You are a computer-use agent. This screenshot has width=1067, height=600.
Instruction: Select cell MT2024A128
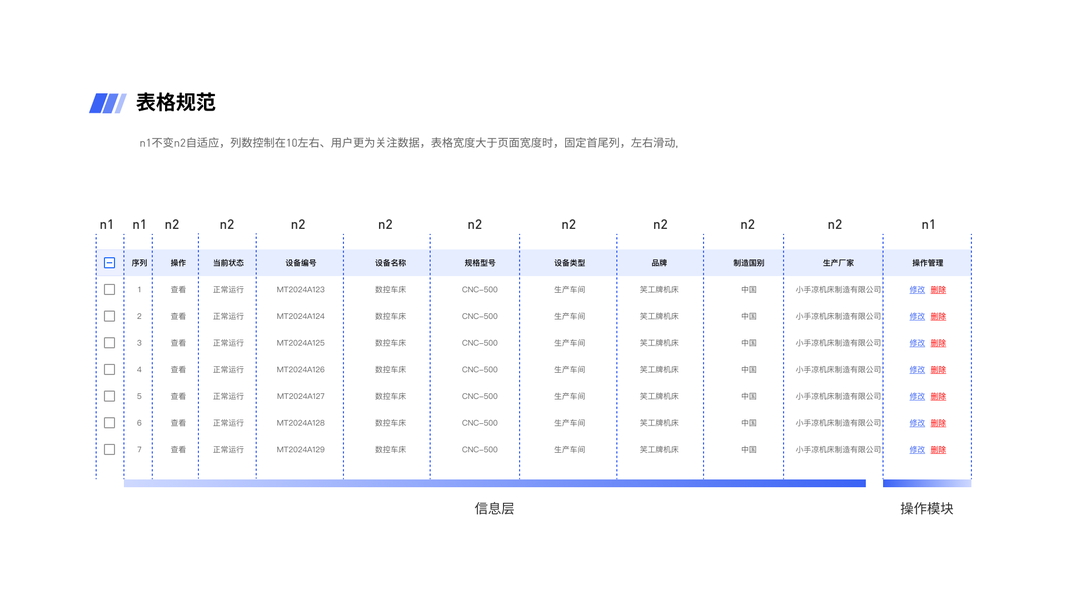coord(301,423)
